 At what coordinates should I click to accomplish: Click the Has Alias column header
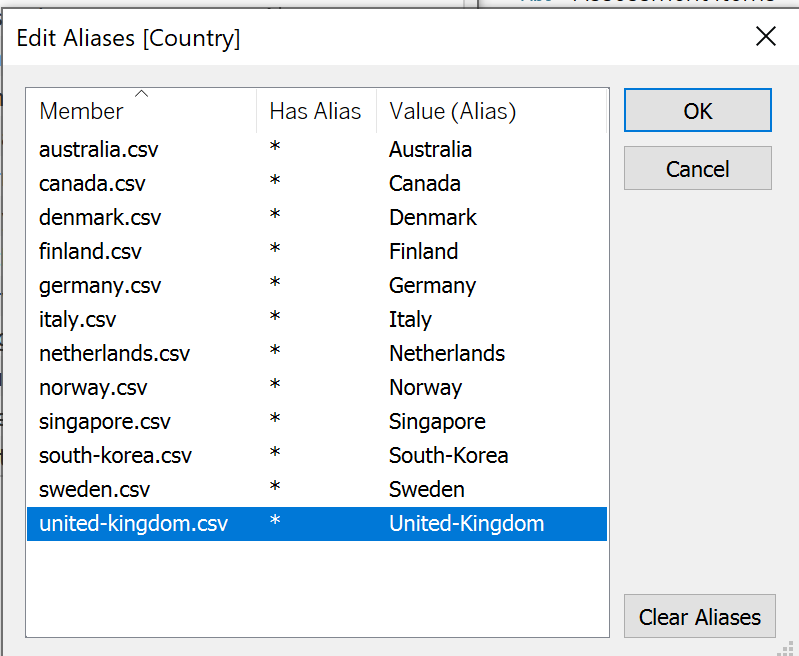(x=315, y=112)
